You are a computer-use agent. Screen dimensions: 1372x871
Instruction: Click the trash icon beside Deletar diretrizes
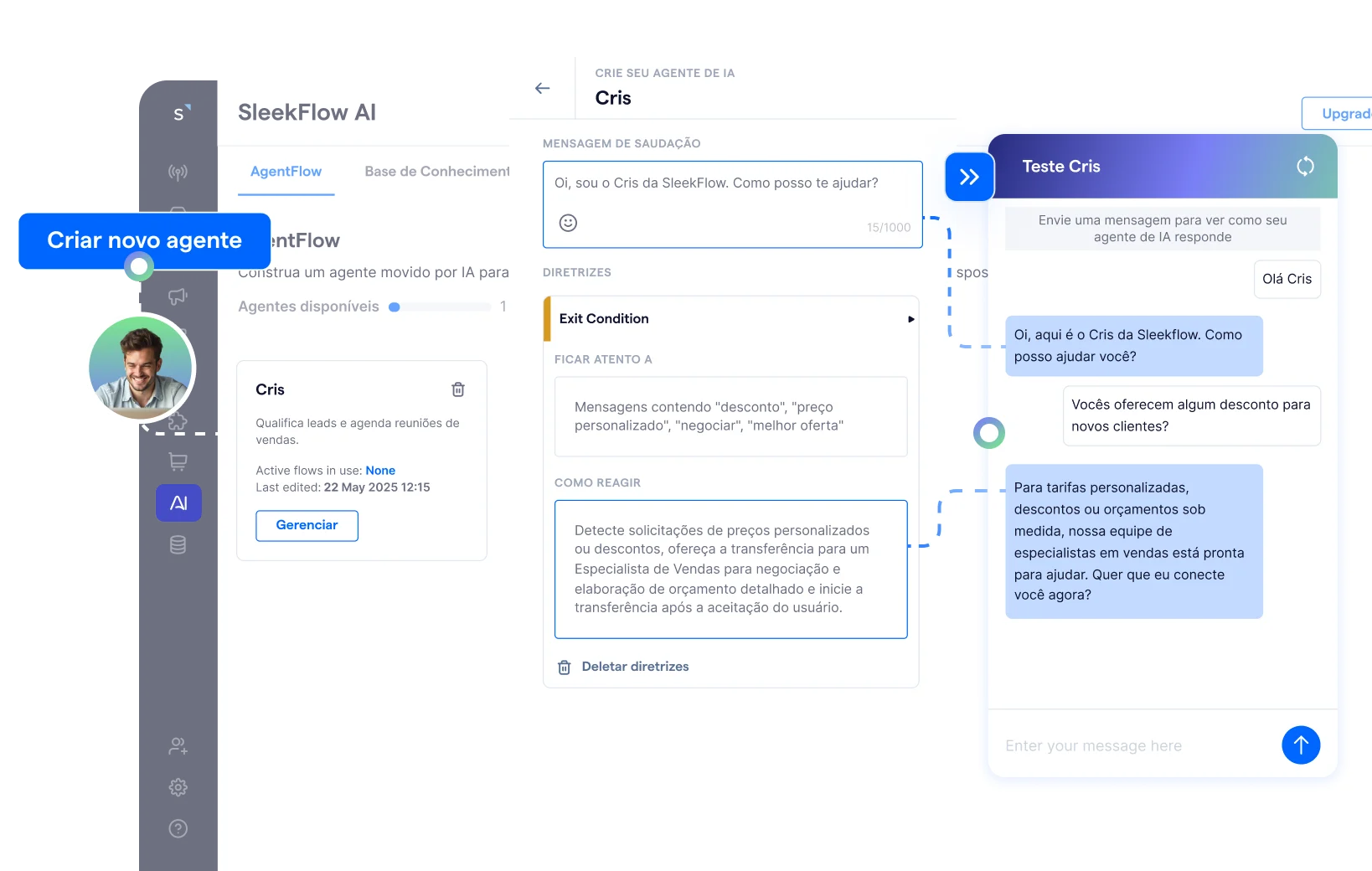coord(565,667)
